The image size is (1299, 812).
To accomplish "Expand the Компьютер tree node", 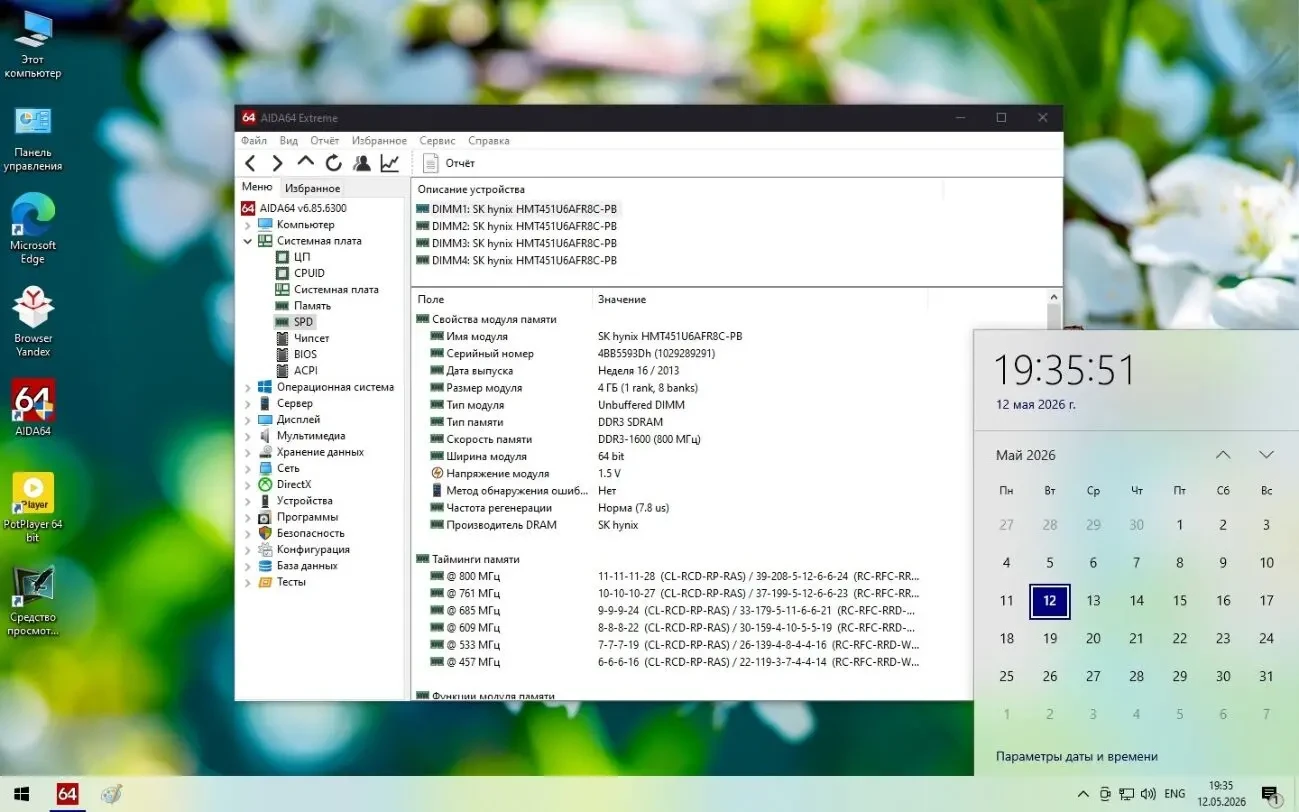I will click(249, 225).
